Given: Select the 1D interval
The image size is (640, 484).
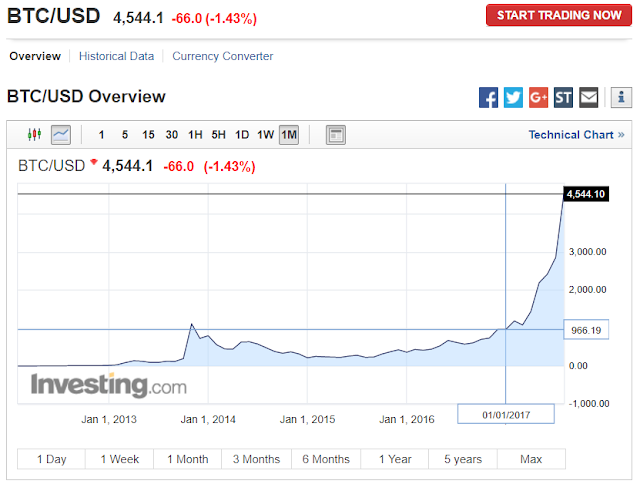Looking at the screenshot, I should [242, 135].
